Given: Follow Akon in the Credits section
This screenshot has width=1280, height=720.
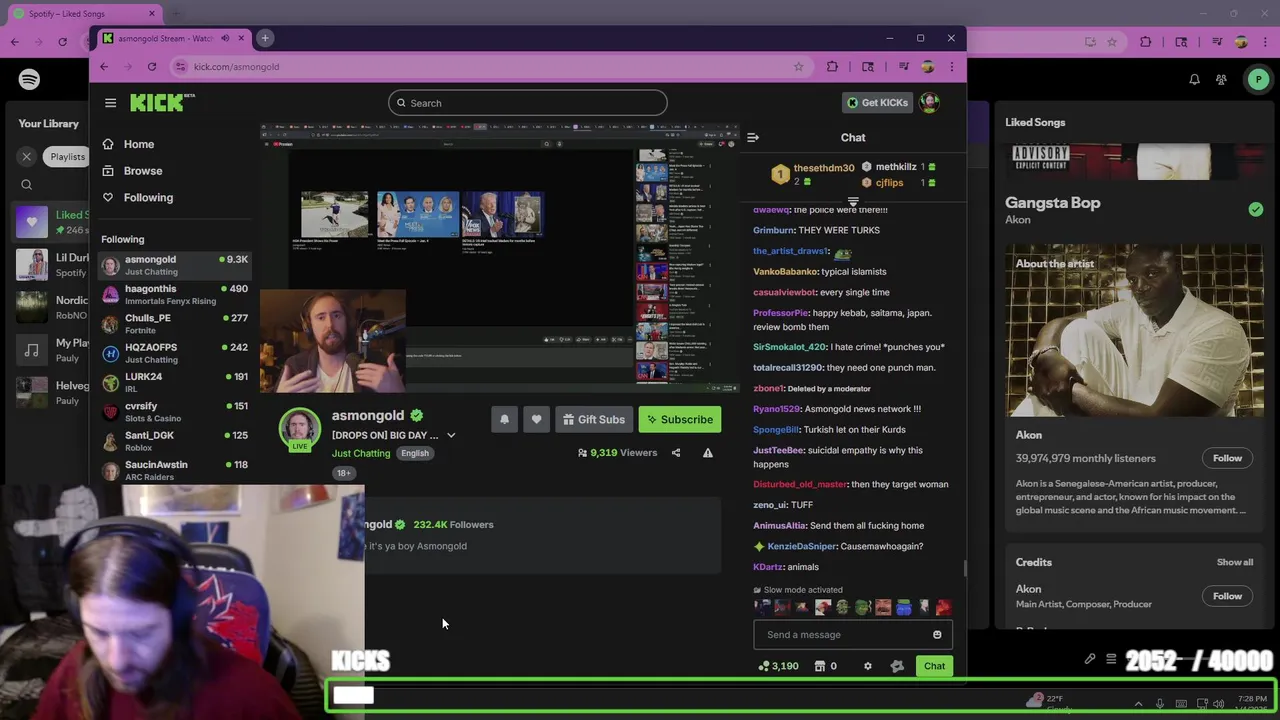Looking at the screenshot, I should pyautogui.click(x=1227, y=597).
